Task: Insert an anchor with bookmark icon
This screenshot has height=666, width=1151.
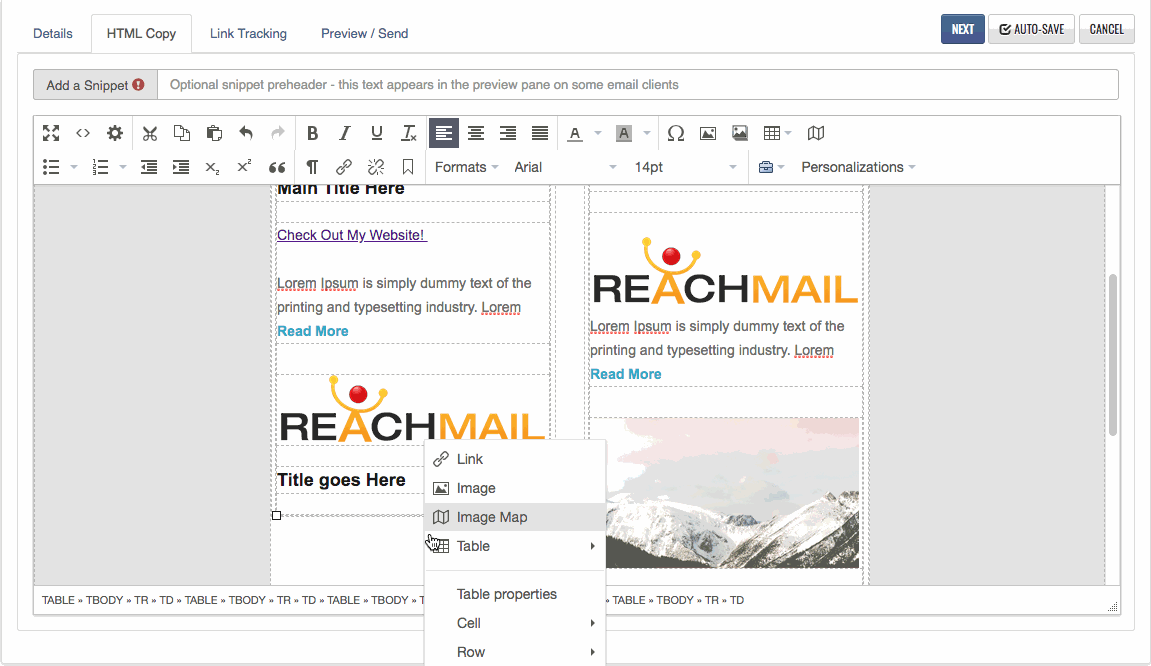Action: coord(408,167)
